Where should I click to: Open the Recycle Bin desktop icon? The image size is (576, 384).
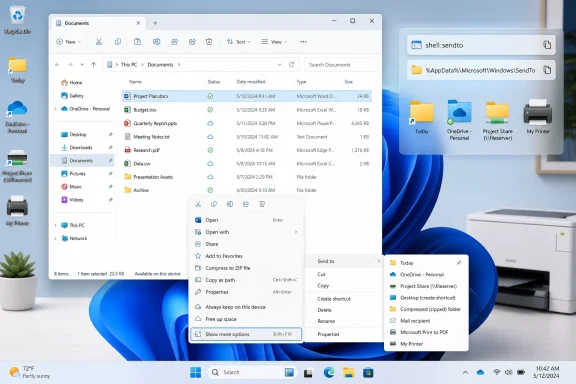coord(17,20)
